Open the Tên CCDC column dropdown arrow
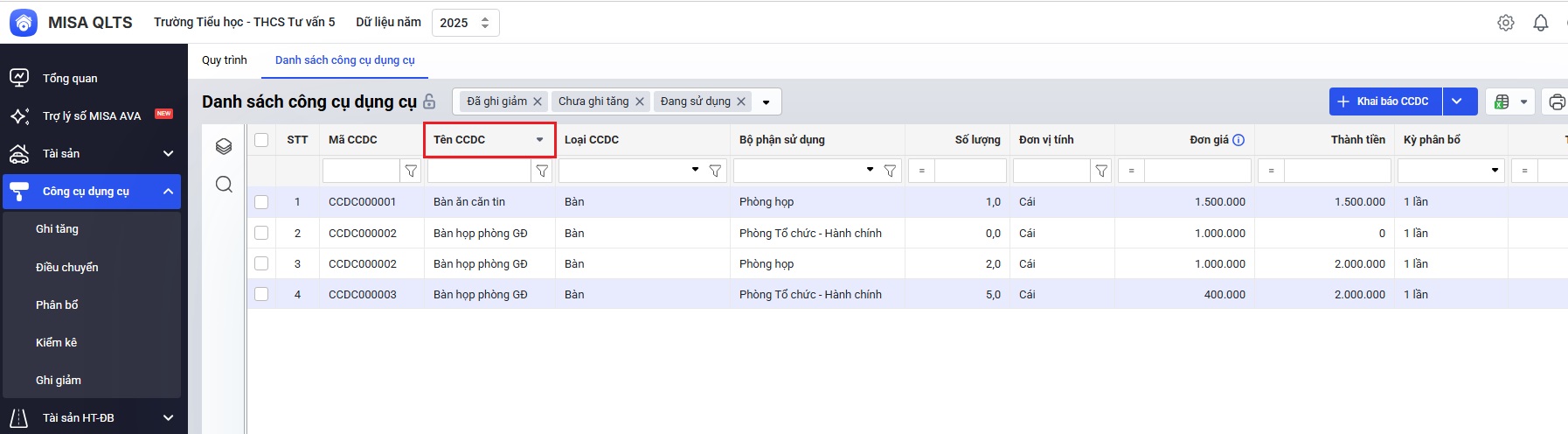Screen dimensions: 1568x434 tap(539, 140)
